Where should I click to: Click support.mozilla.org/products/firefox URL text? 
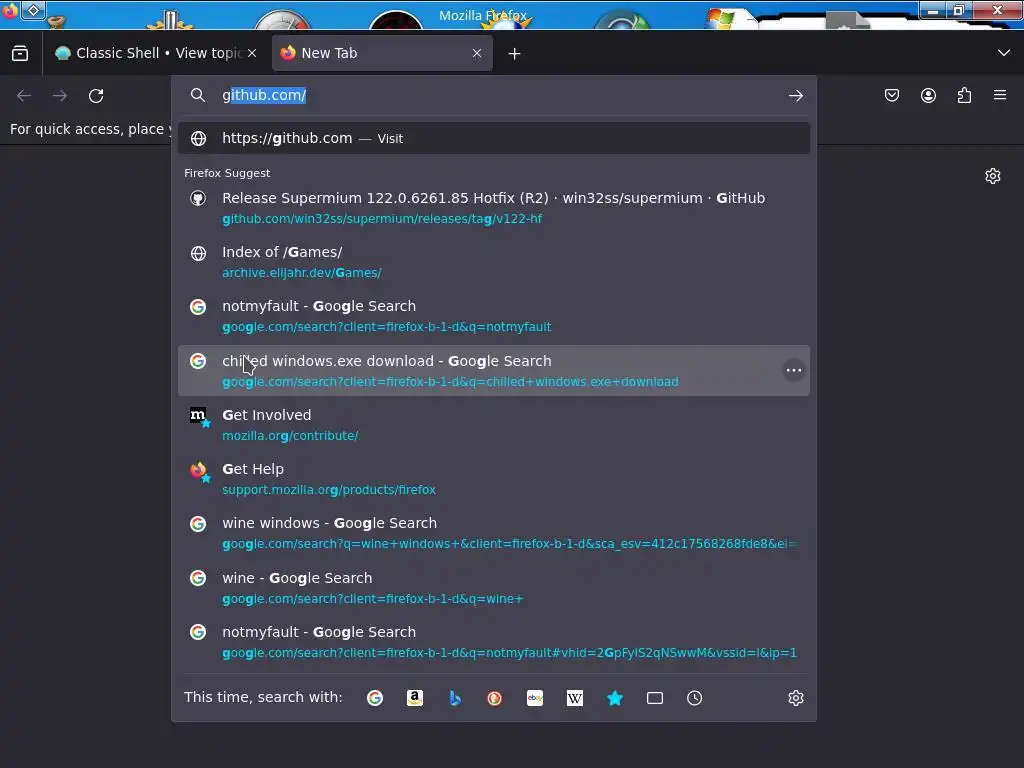[329, 490]
